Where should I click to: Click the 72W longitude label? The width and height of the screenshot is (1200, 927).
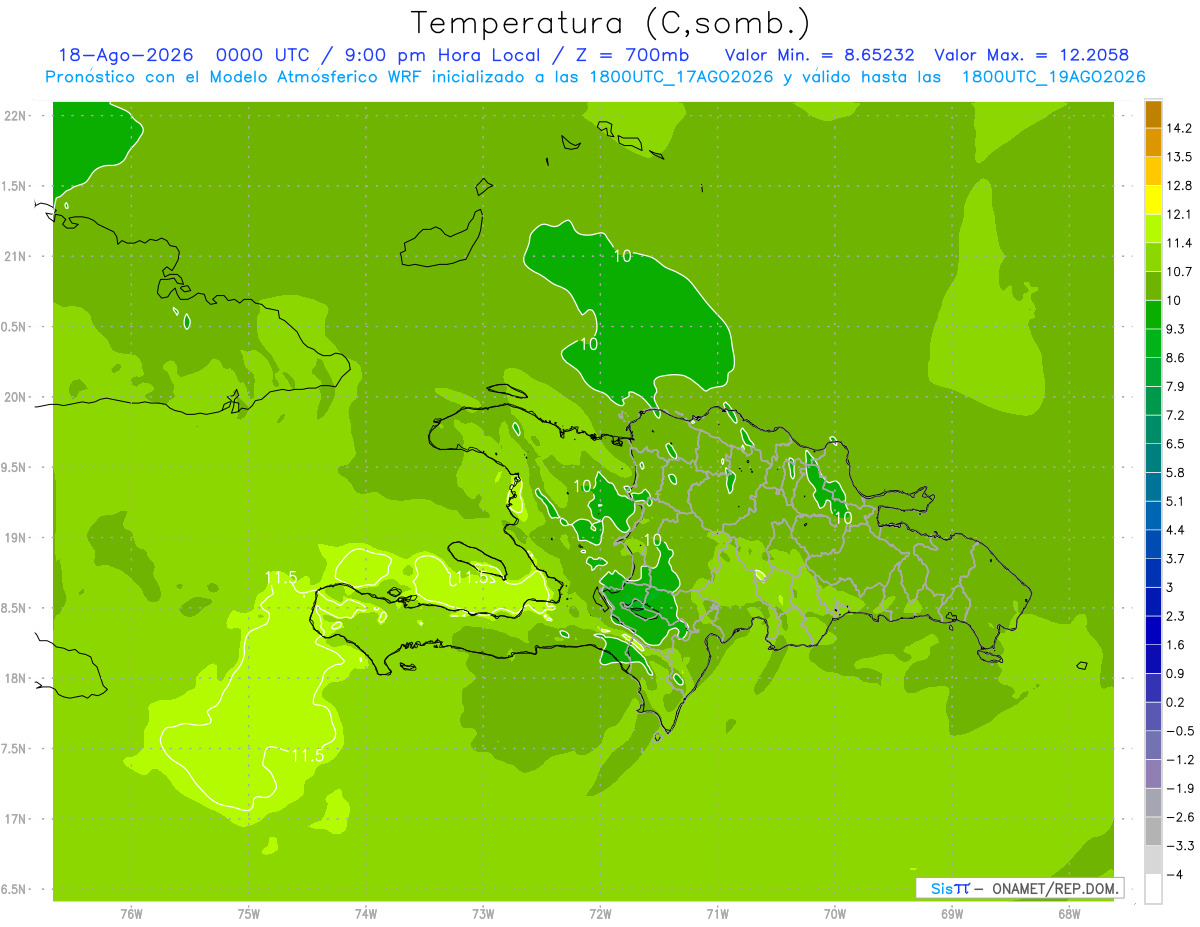600,914
